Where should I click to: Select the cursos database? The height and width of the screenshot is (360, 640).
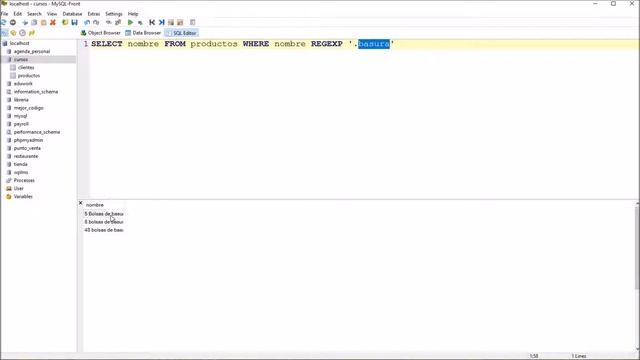21,60
